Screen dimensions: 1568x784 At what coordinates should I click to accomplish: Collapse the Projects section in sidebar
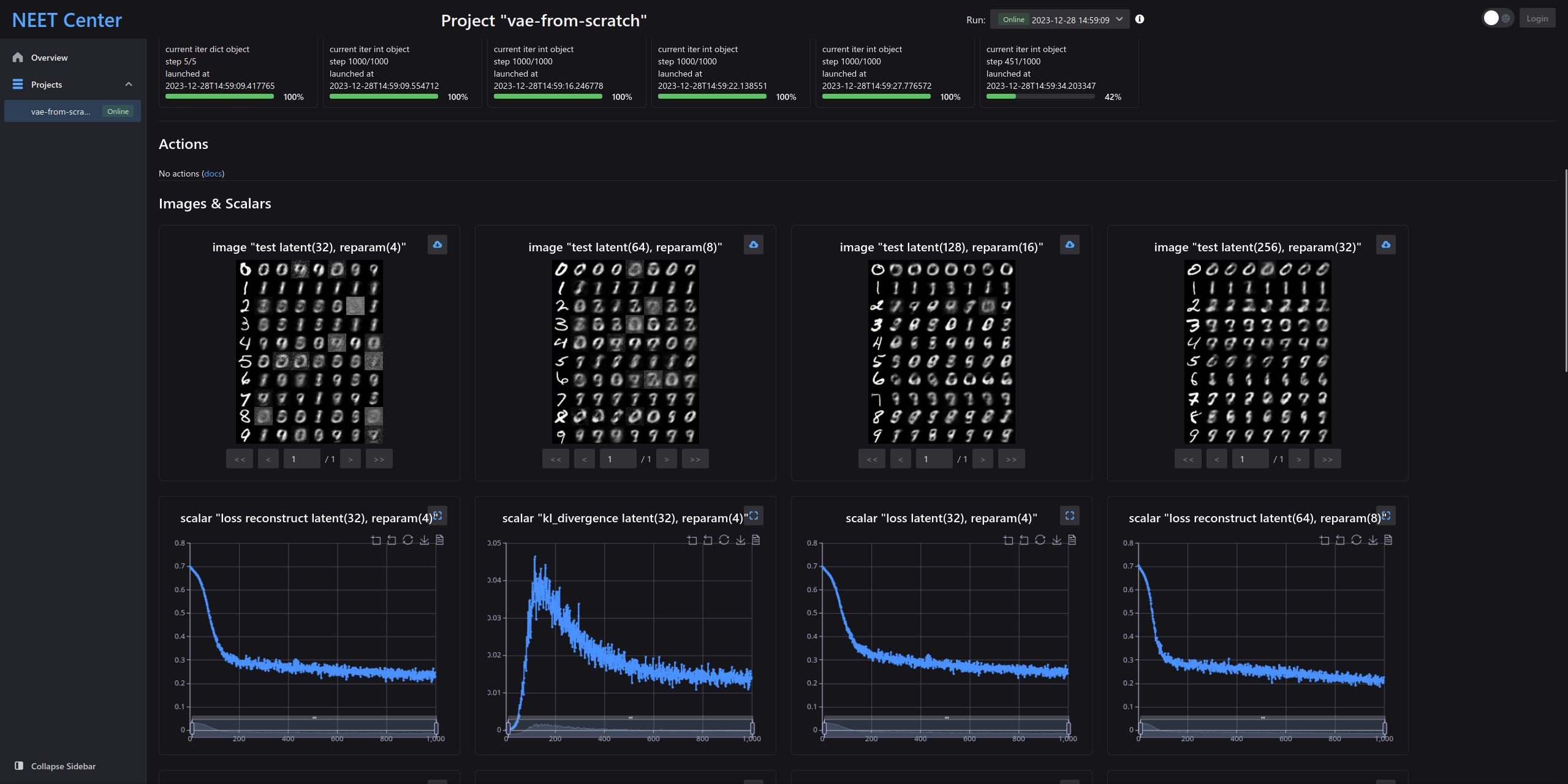coord(129,84)
